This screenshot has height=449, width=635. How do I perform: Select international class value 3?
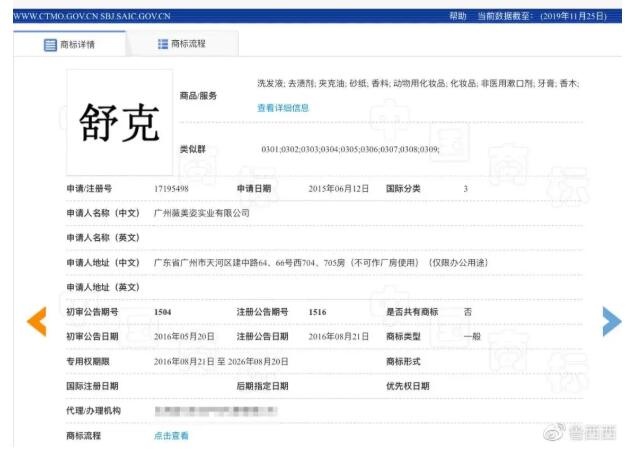(466, 189)
